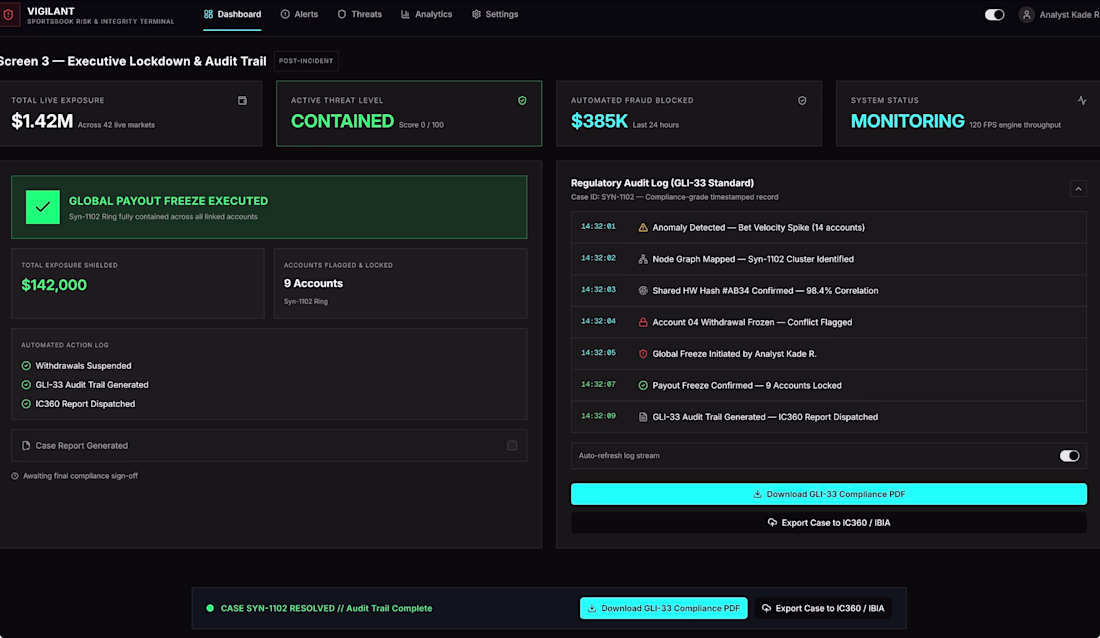Click the Node Graph Mapped log entry text
This screenshot has height=638, width=1100.
coord(753,259)
